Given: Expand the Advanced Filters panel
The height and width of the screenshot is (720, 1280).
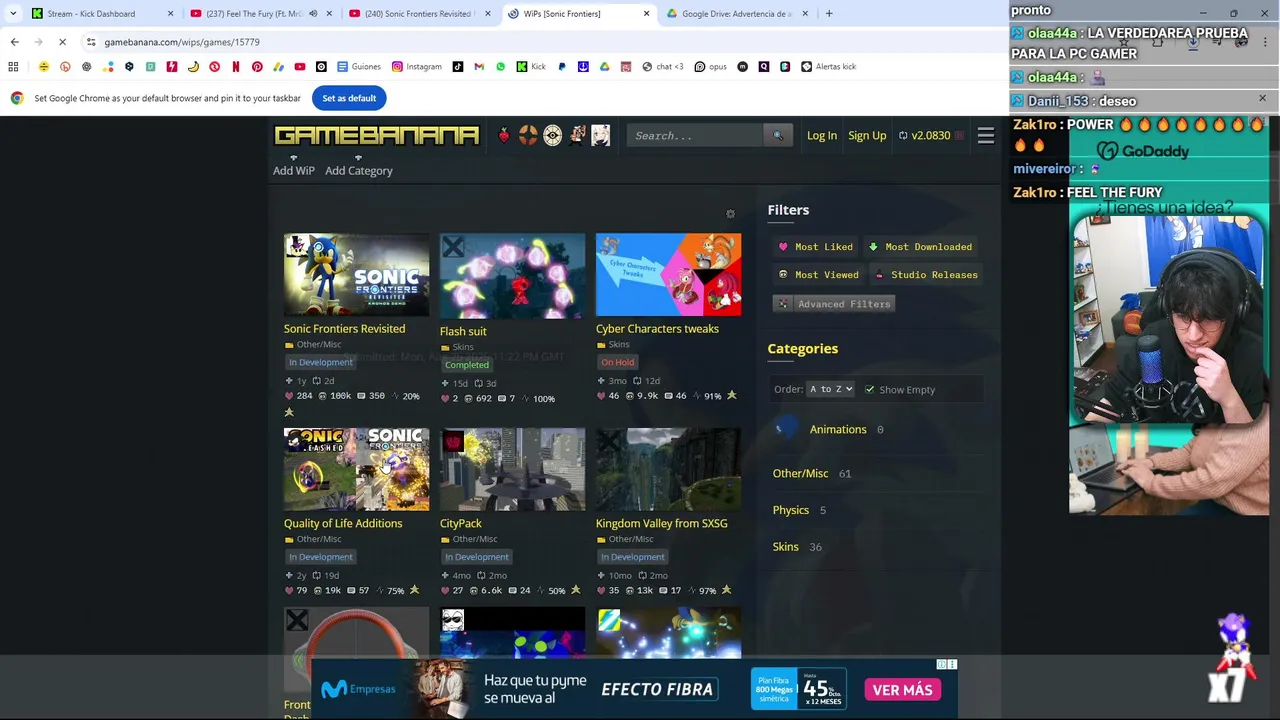Looking at the screenshot, I should [834, 304].
